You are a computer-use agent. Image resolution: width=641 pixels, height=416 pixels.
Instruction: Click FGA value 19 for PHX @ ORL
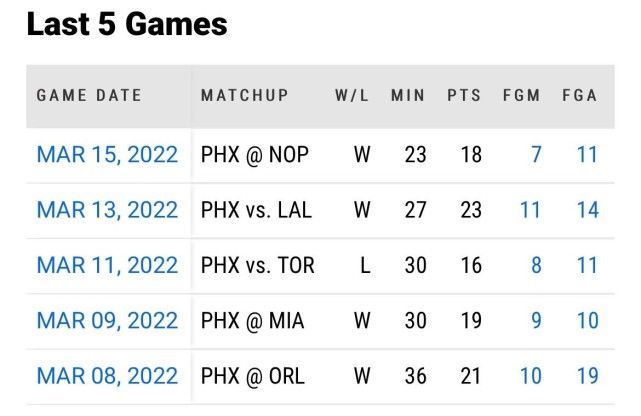(x=587, y=376)
